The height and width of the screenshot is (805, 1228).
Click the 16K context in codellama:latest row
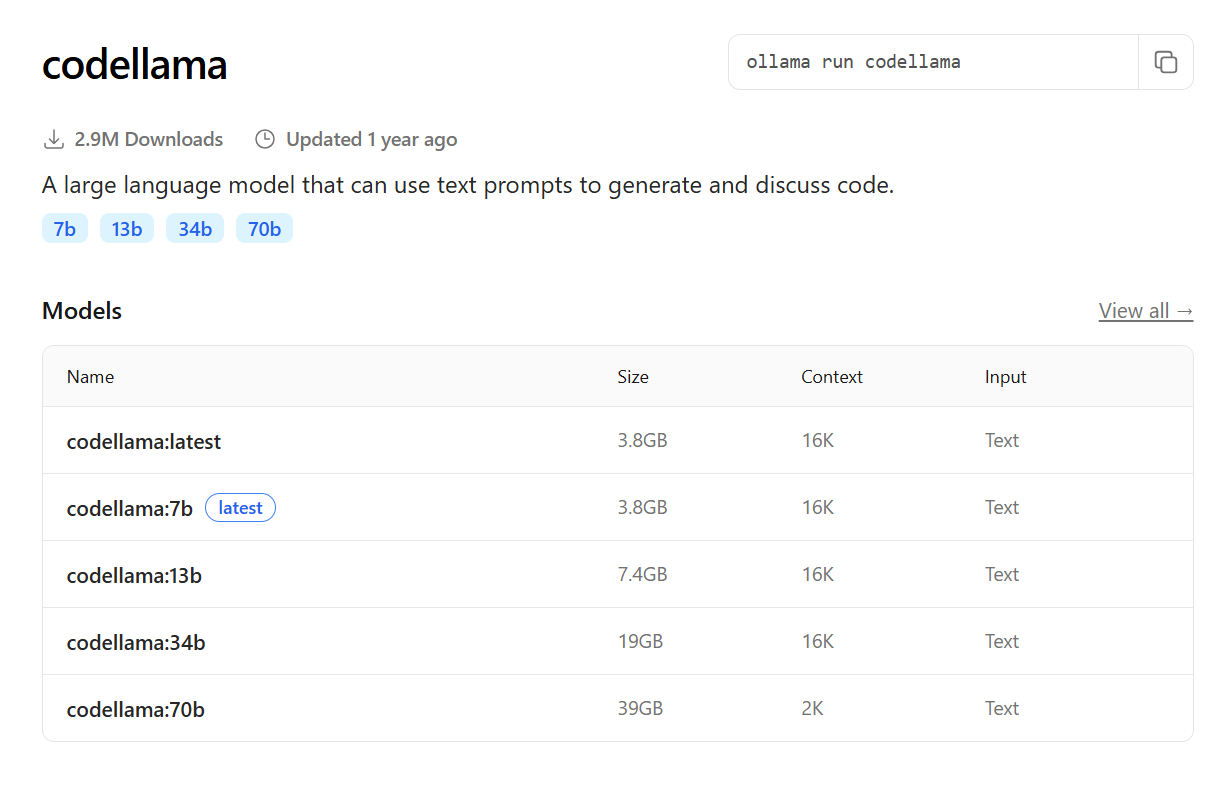(x=817, y=441)
